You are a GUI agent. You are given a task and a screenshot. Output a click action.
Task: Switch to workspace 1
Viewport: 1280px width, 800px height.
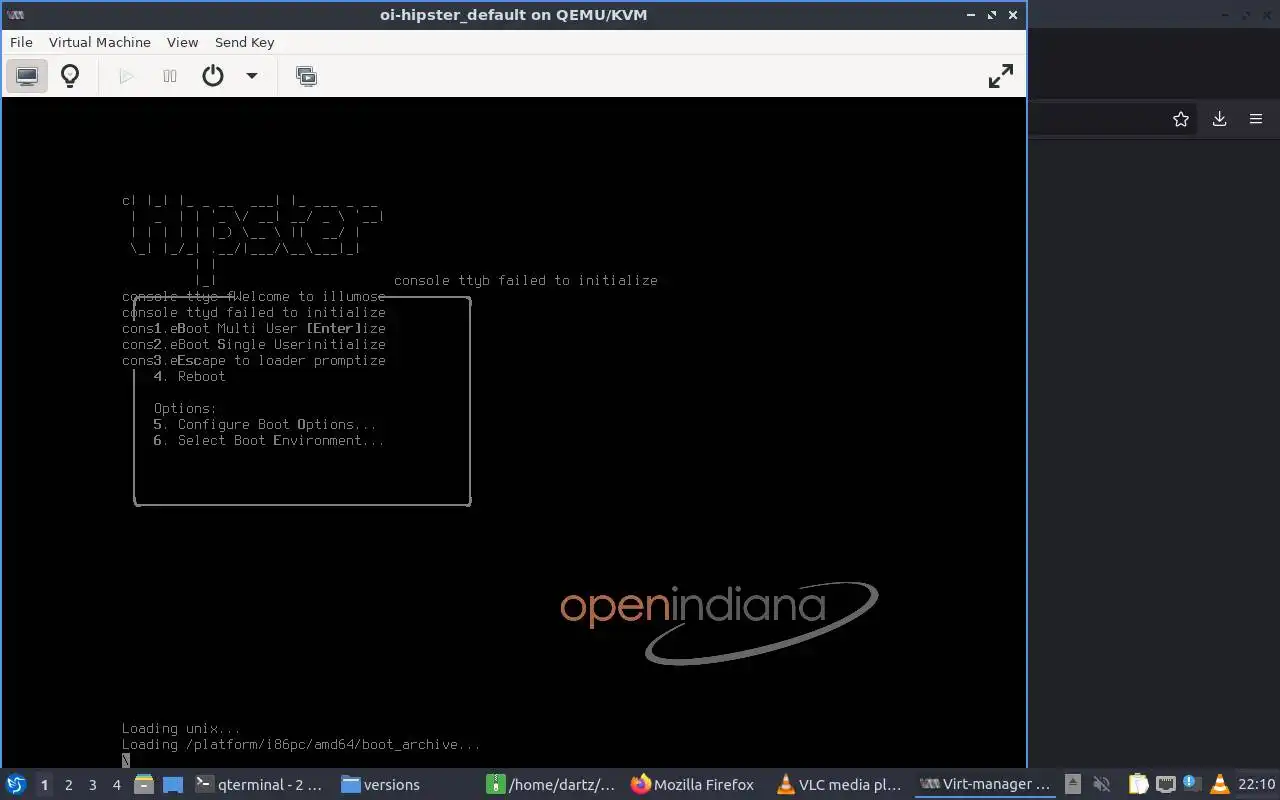(44, 785)
